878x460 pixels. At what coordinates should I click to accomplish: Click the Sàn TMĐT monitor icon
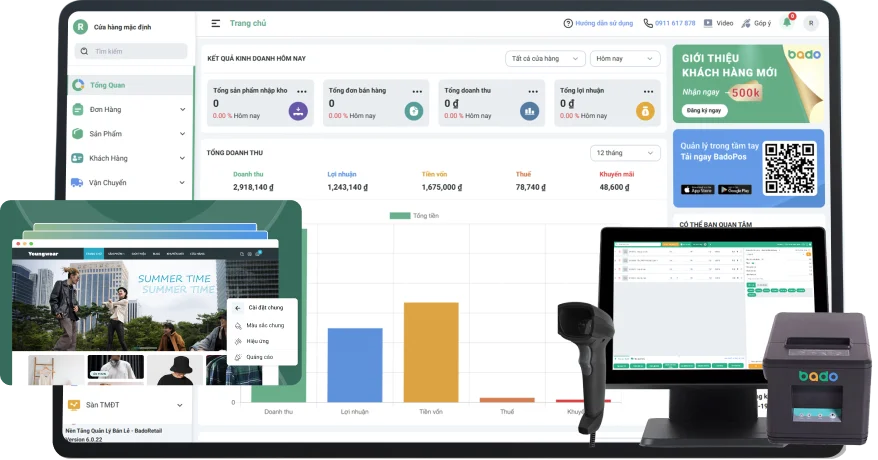[x=73, y=405]
